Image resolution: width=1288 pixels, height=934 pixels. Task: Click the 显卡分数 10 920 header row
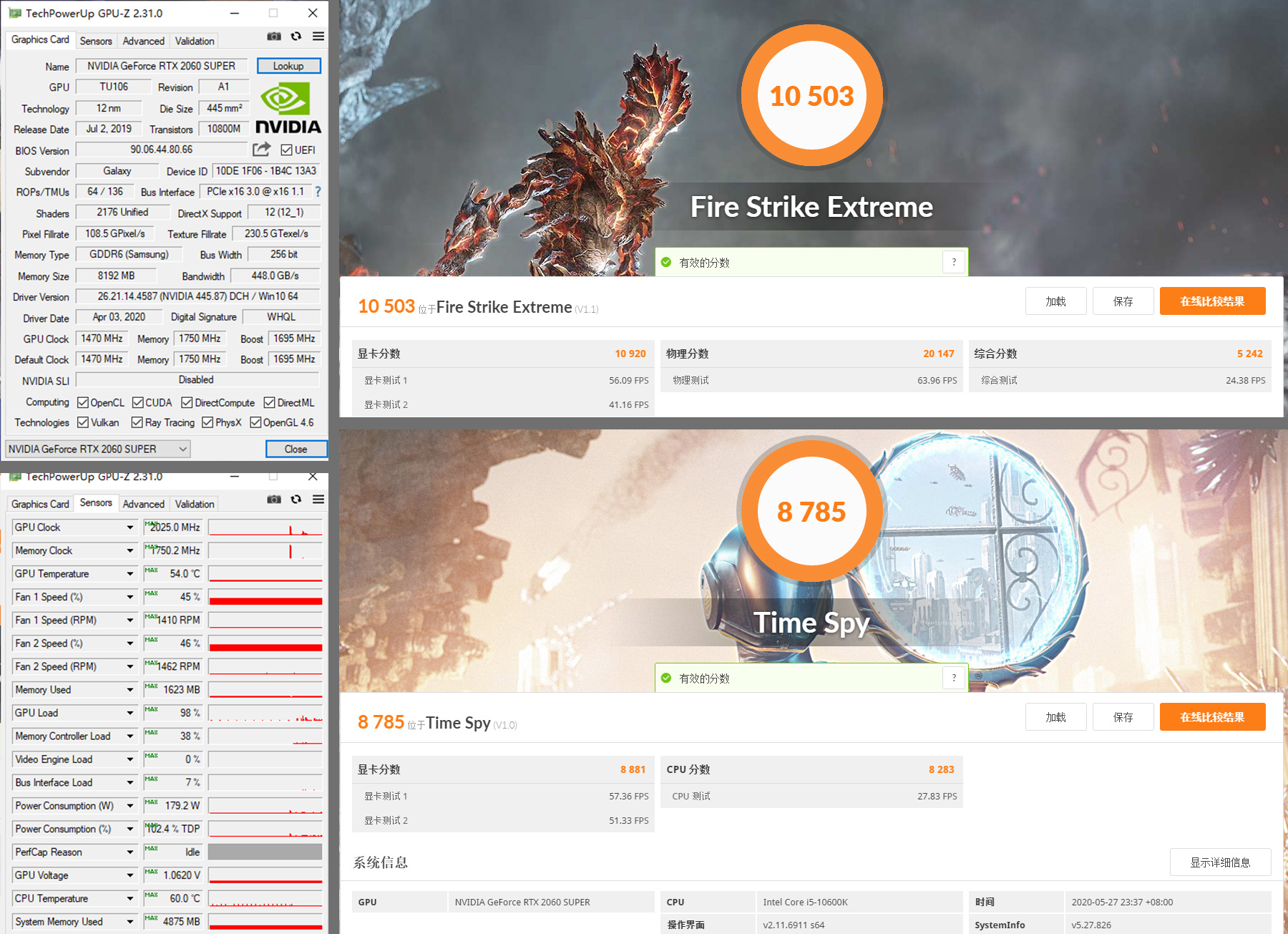[503, 354]
